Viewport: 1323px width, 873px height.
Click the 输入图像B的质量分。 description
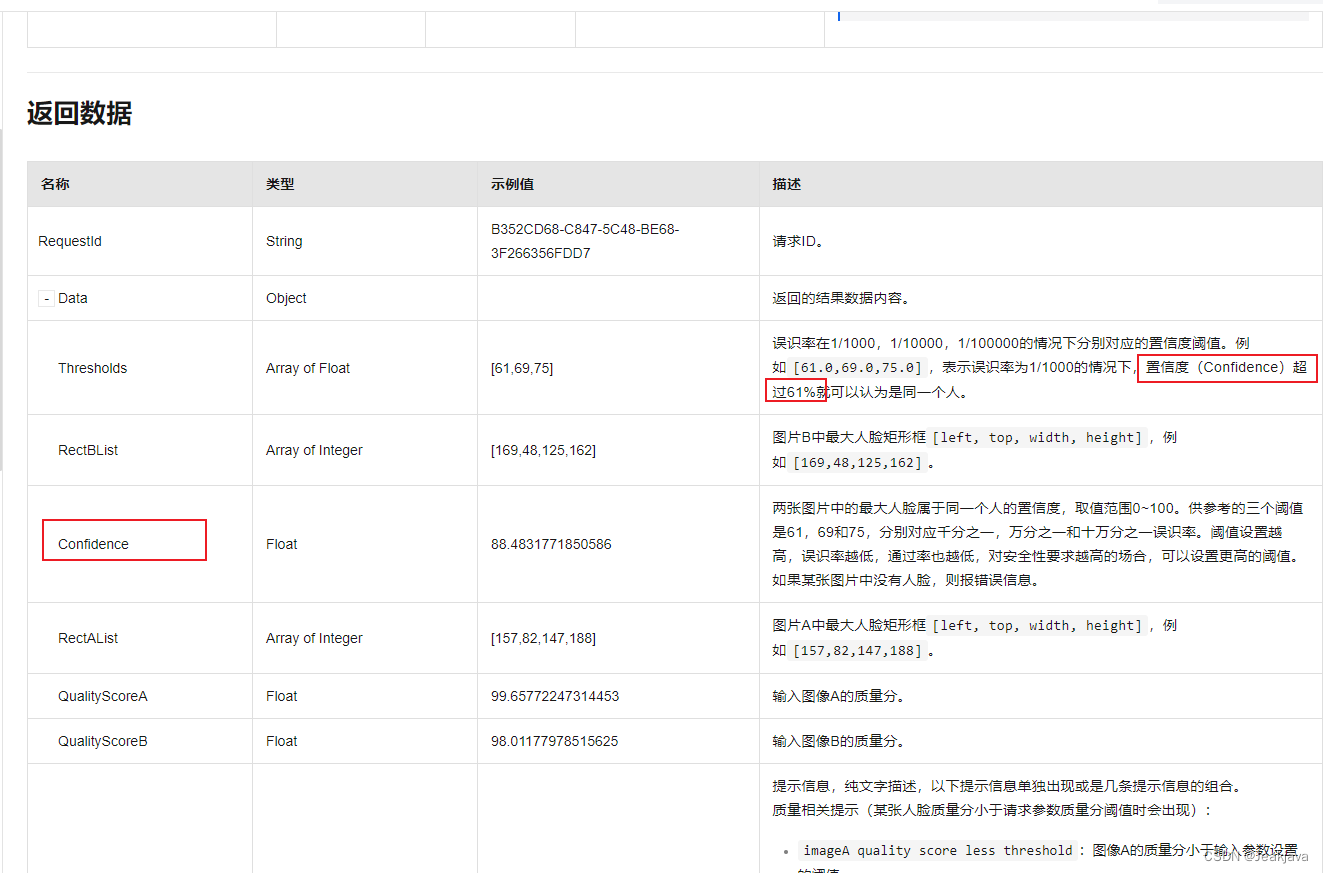point(839,741)
